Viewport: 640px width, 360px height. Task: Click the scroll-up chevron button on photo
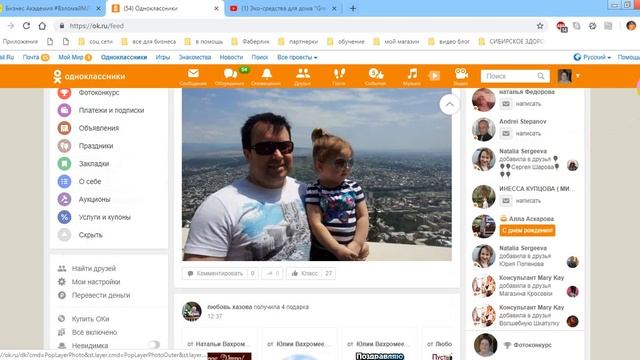click(x=449, y=104)
